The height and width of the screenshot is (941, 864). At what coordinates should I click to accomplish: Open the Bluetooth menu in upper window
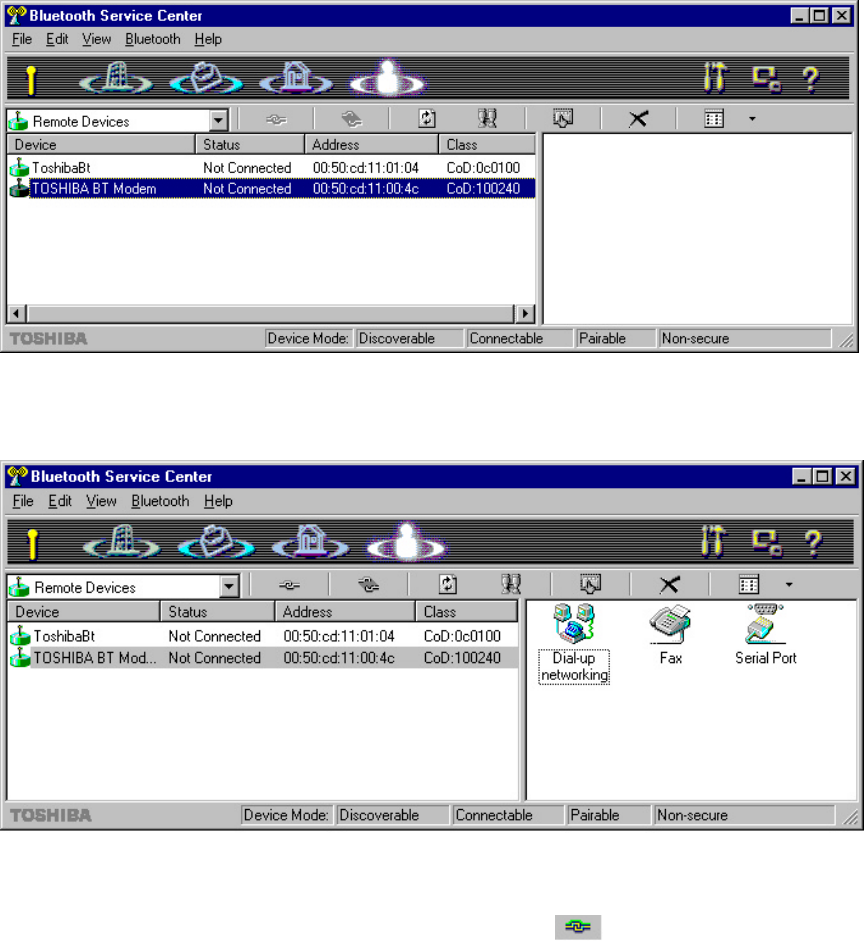click(152, 39)
